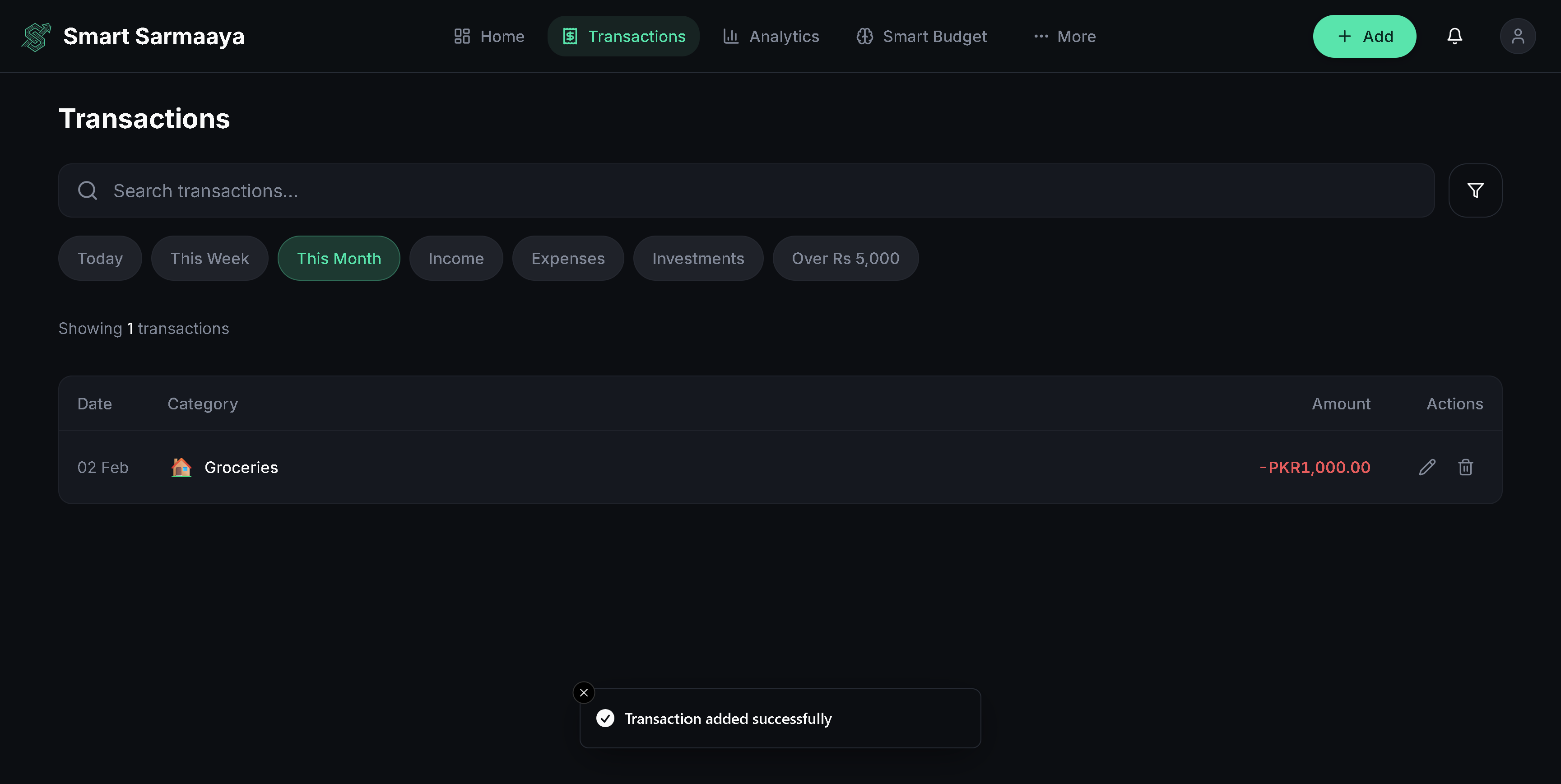This screenshot has width=1561, height=784.
Task: Go to the Home tab
Action: (489, 37)
